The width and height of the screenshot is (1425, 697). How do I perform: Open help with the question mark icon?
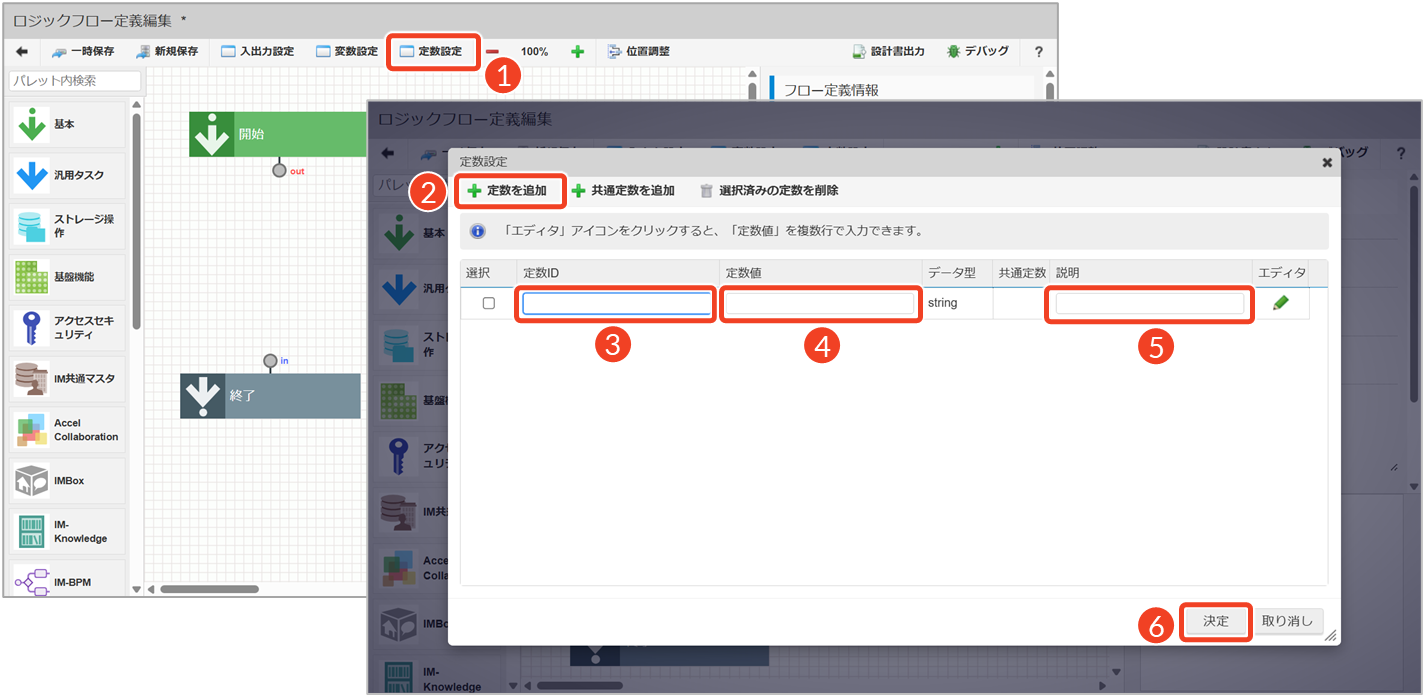click(x=1038, y=51)
